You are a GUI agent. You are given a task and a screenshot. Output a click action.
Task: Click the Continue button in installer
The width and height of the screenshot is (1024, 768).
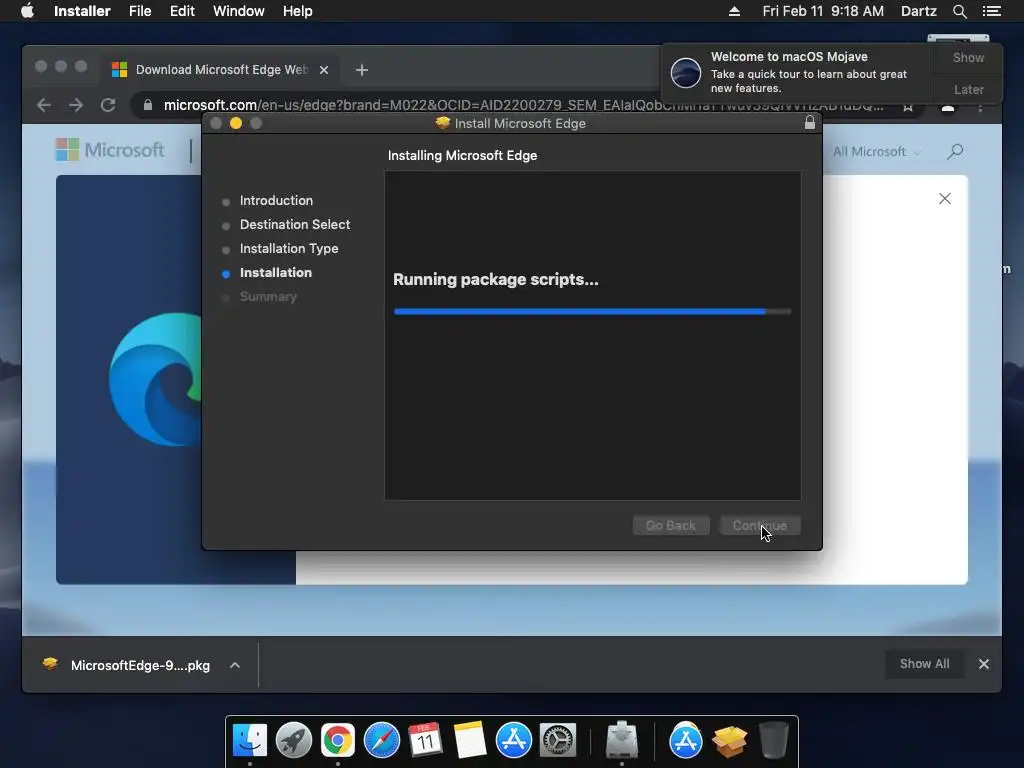(760, 525)
